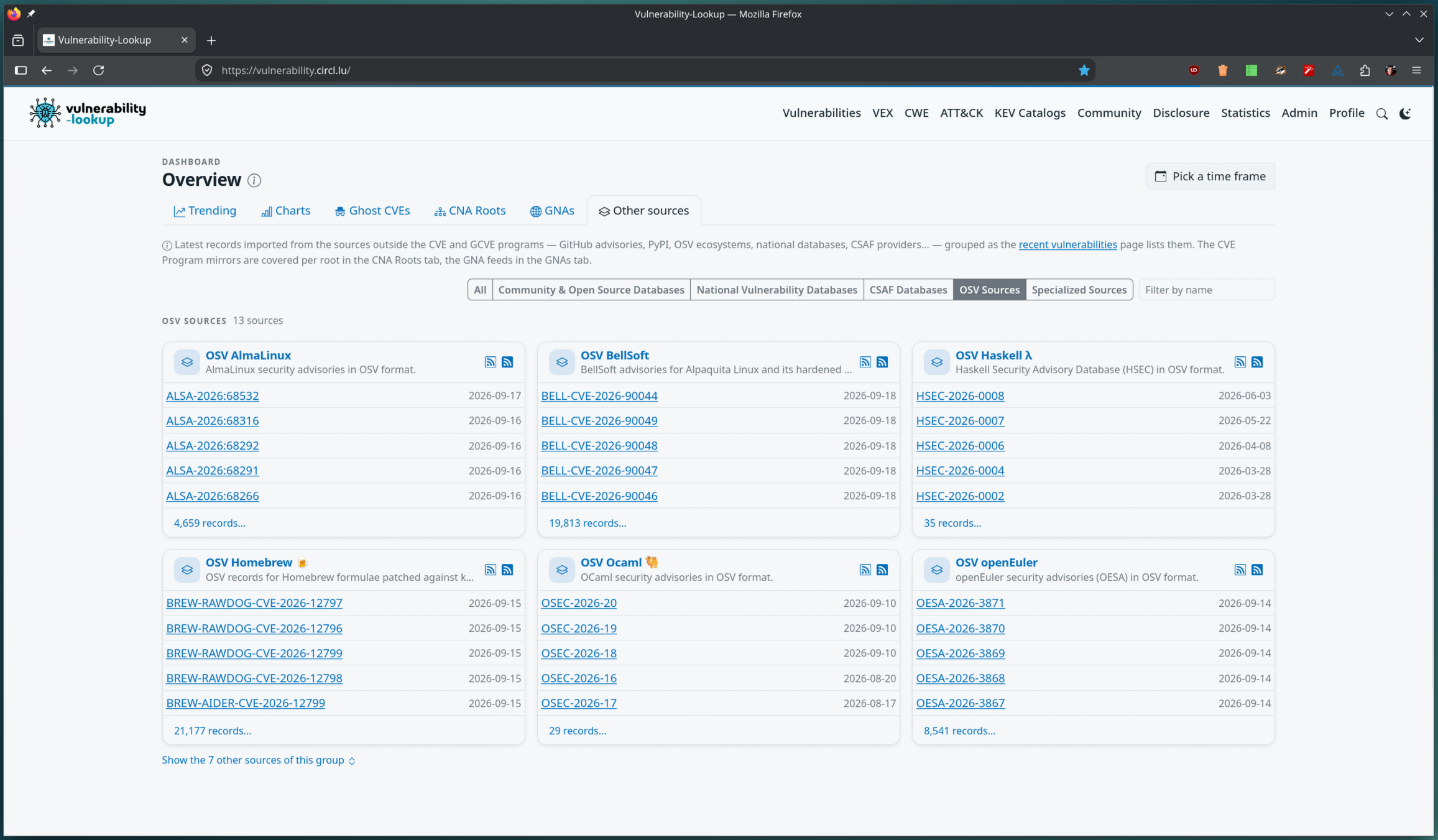The width and height of the screenshot is (1438, 840).
Task: Focus the Filter by name field
Action: pyautogui.click(x=1207, y=290)
